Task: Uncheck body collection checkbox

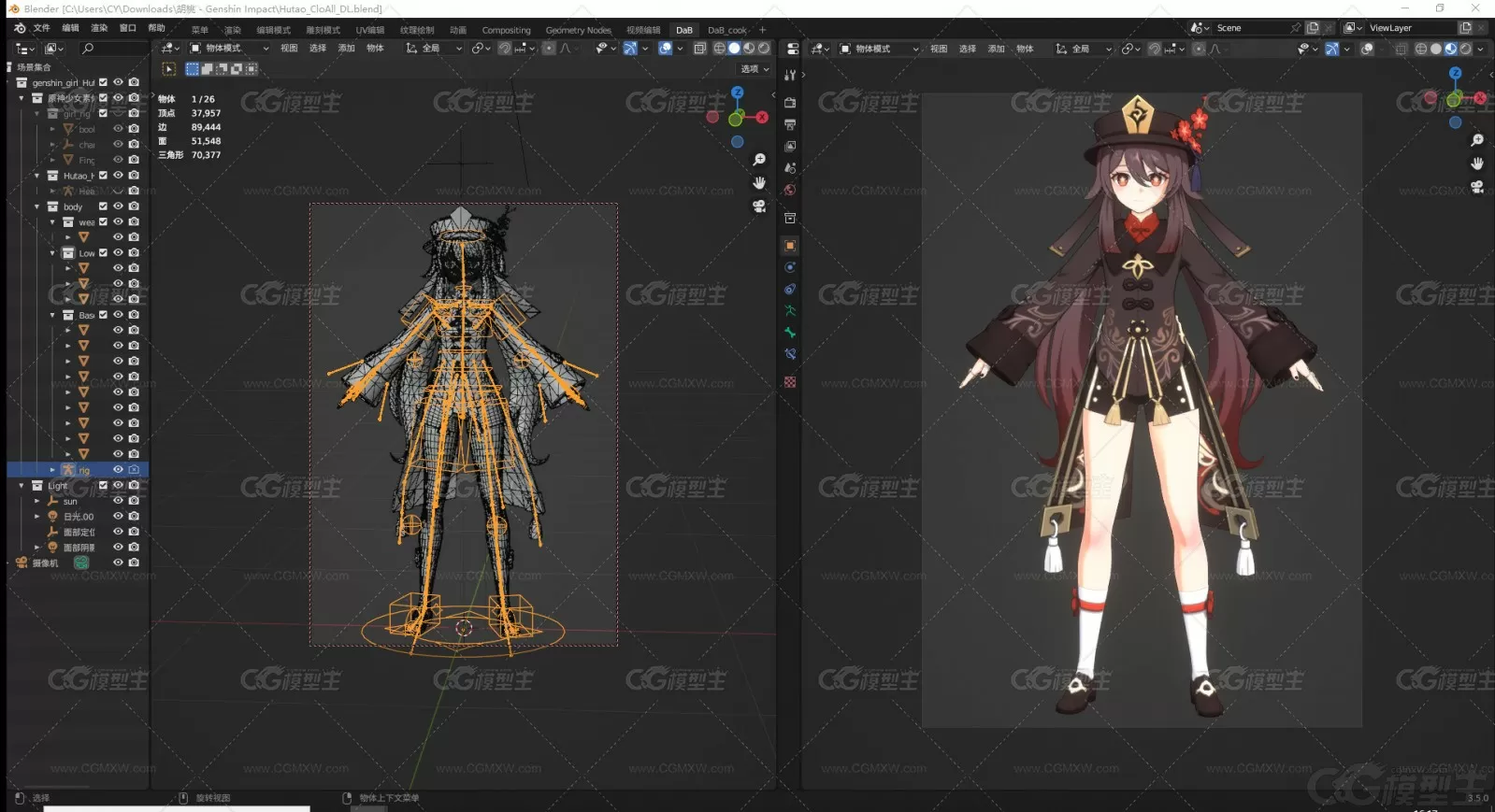Action: pyautogui.click(x=103, y=207)
